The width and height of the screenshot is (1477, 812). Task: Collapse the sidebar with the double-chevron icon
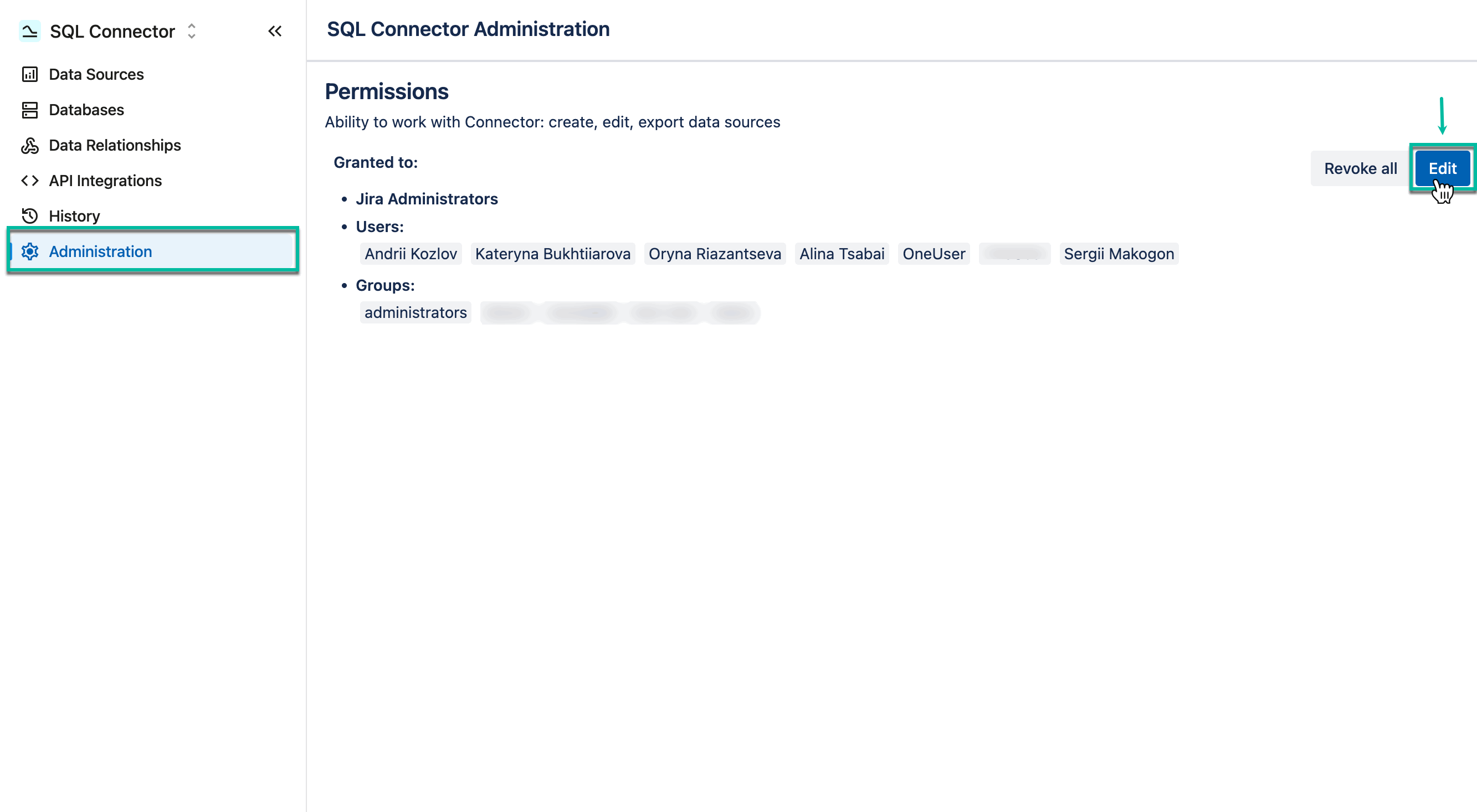pyautogui.click(x=275, y=31)
